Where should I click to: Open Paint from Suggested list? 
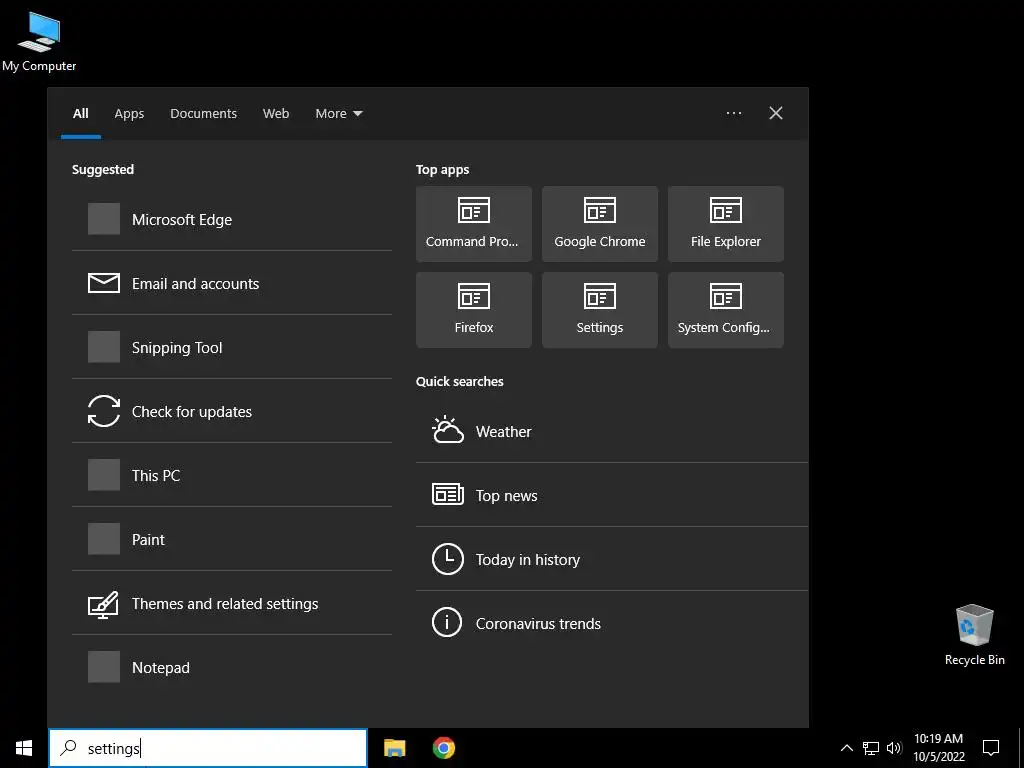[x=232, y=539]
